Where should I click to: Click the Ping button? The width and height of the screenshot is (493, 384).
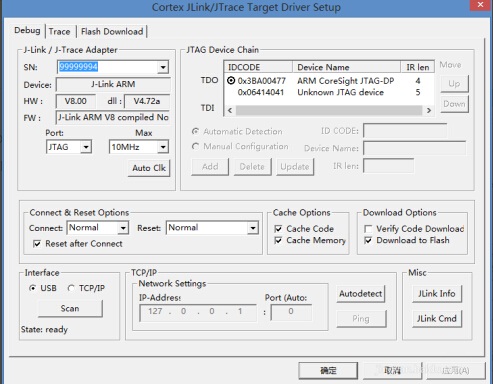(x=361, y=319)
